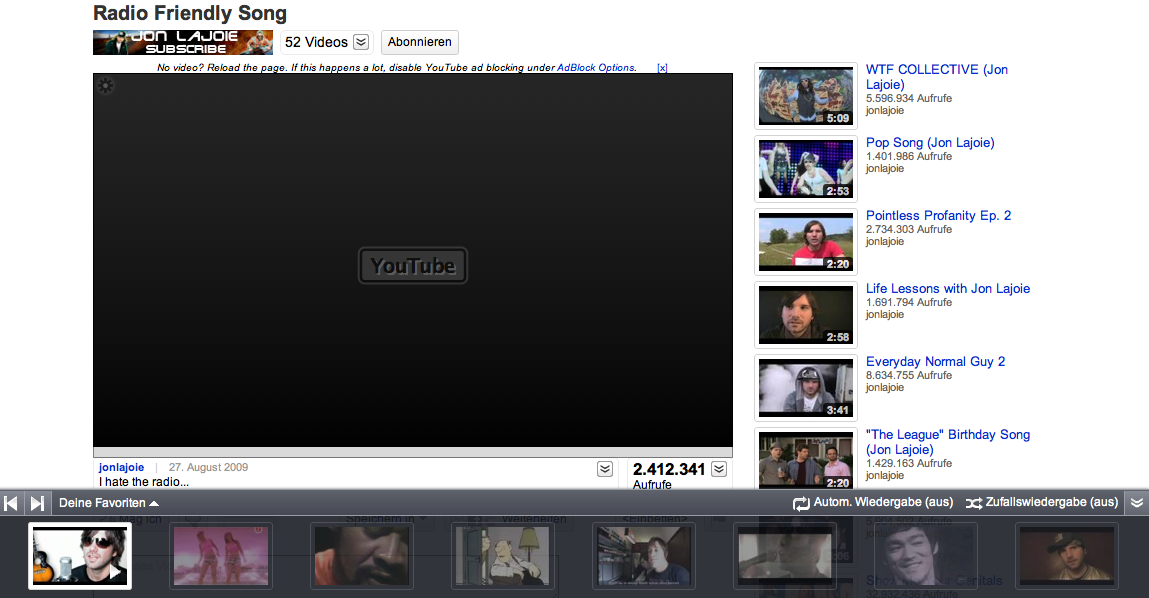The height and width of the screenshot is (598, 1149).
Task: Click the WTF COLLECTIVE video thumbnail
Action: click(x=806, y=96)
